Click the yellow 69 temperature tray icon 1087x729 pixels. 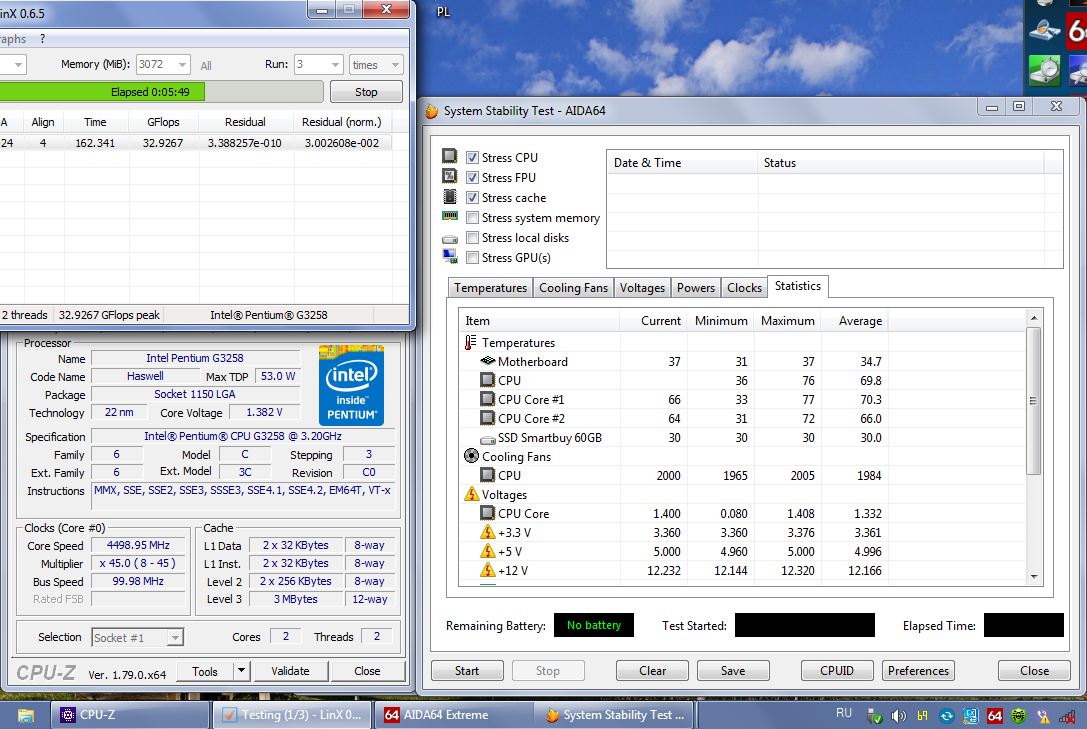pyautogui.click(x=923, y=716)
